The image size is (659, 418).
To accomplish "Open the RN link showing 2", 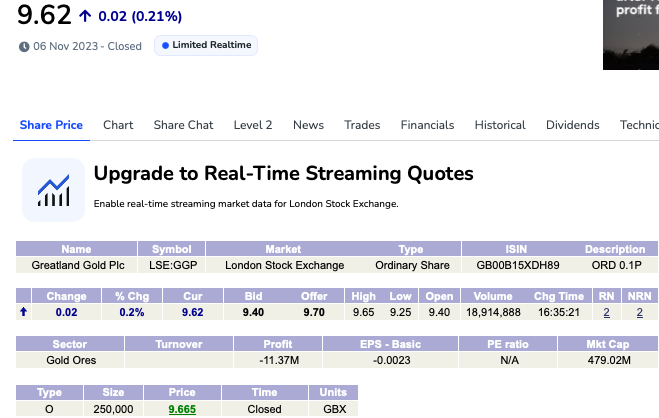I will click(606, 313).
